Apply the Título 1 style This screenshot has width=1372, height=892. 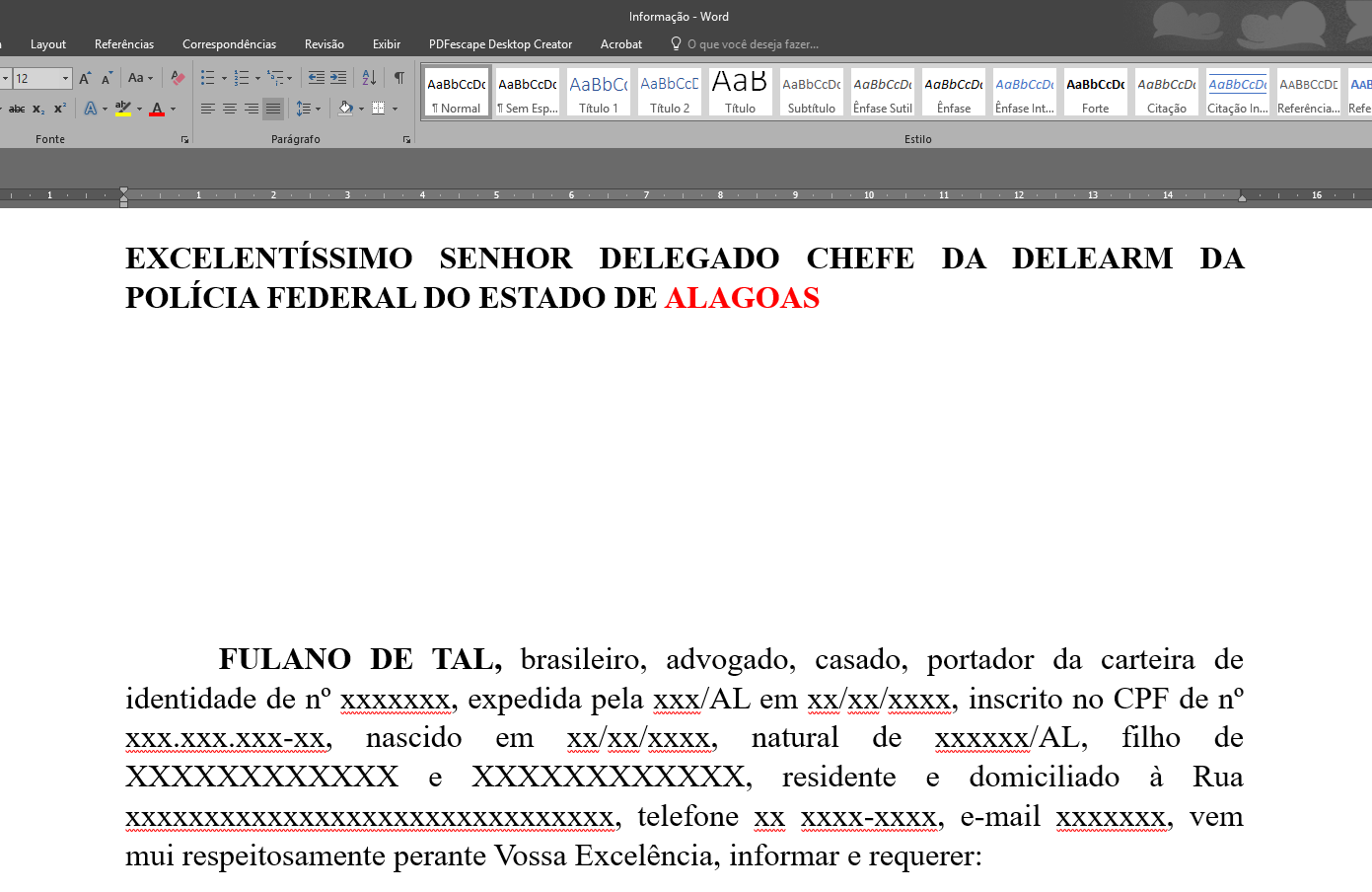599,93
